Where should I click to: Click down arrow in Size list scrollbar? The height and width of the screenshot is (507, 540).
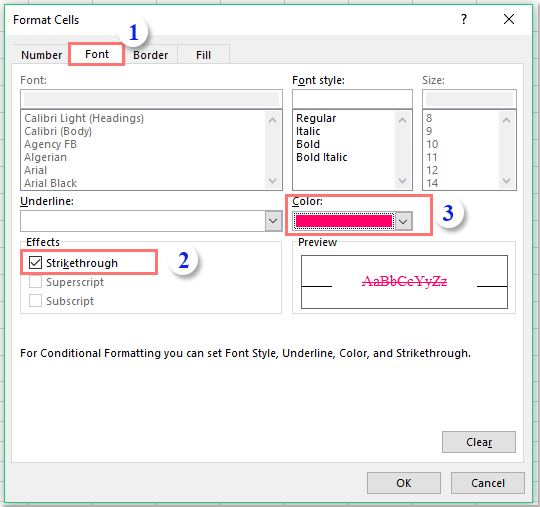506,180
